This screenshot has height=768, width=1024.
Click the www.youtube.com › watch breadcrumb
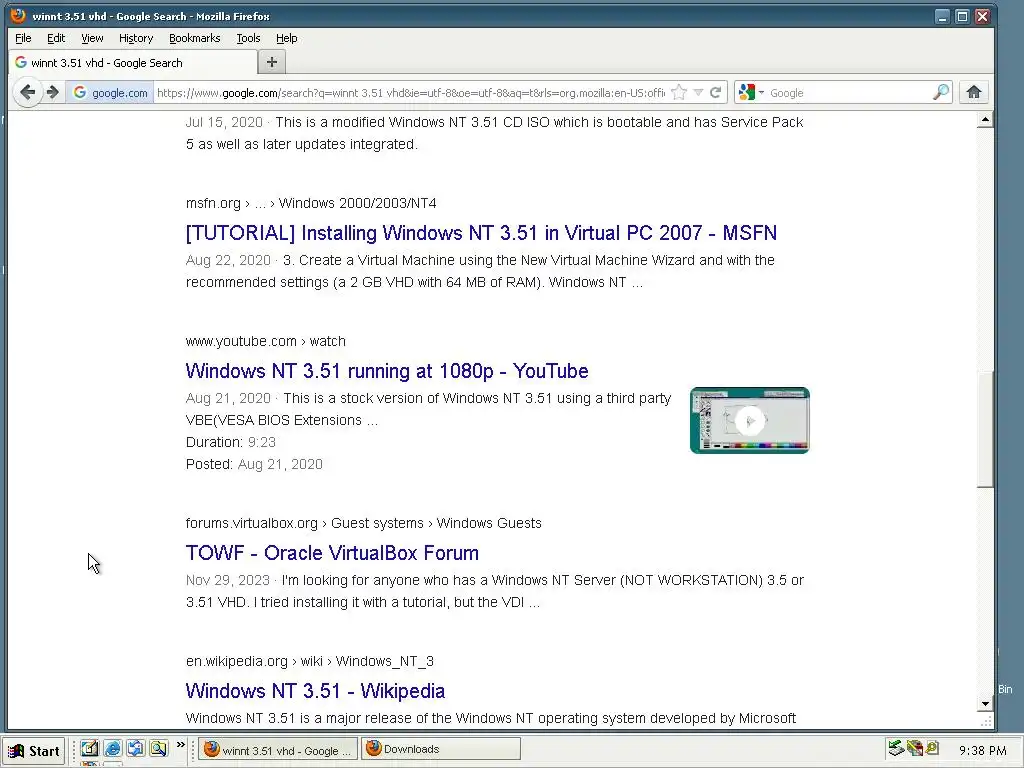point(266,341)
